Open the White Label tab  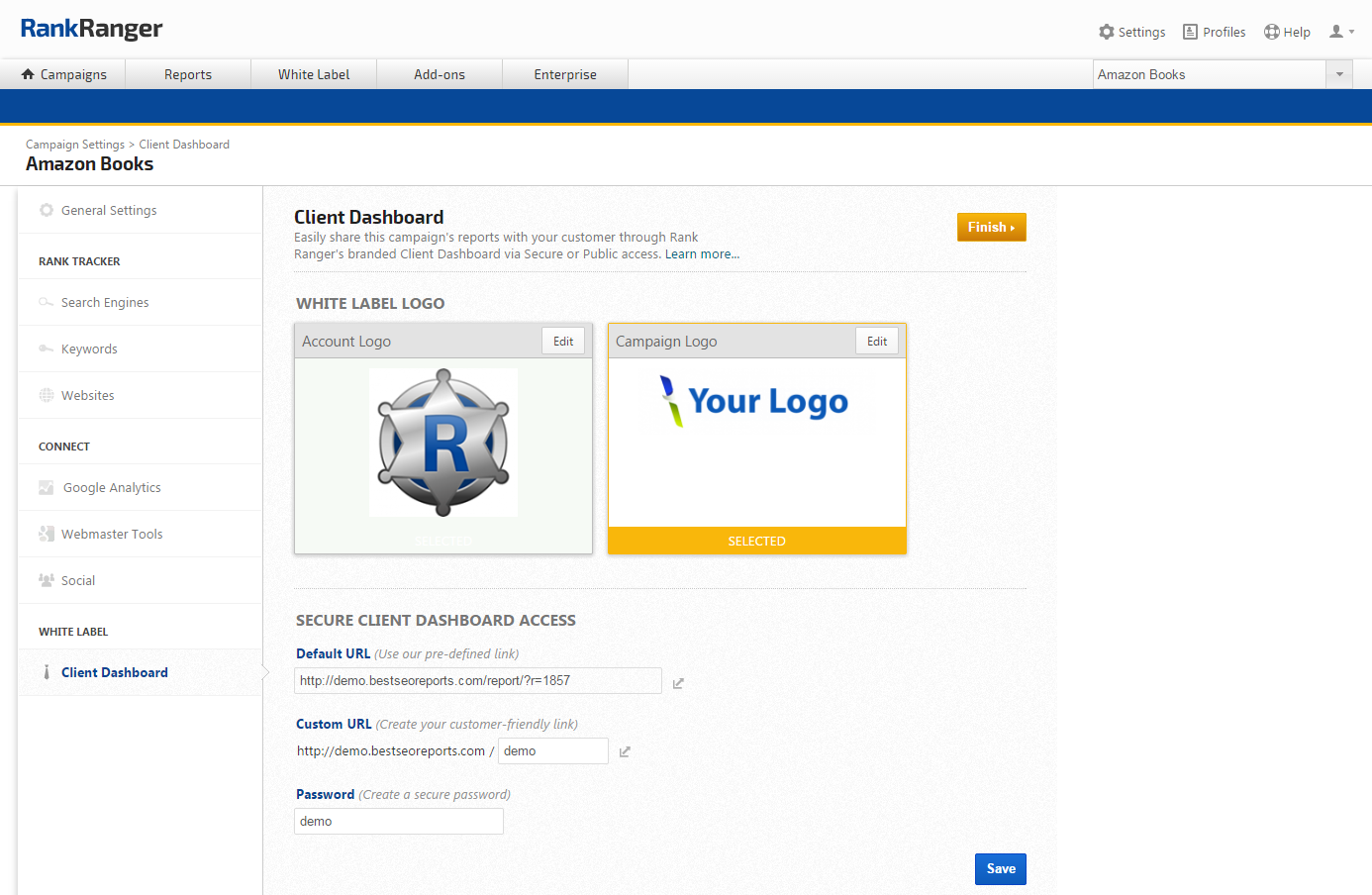[x=314, y=74]
